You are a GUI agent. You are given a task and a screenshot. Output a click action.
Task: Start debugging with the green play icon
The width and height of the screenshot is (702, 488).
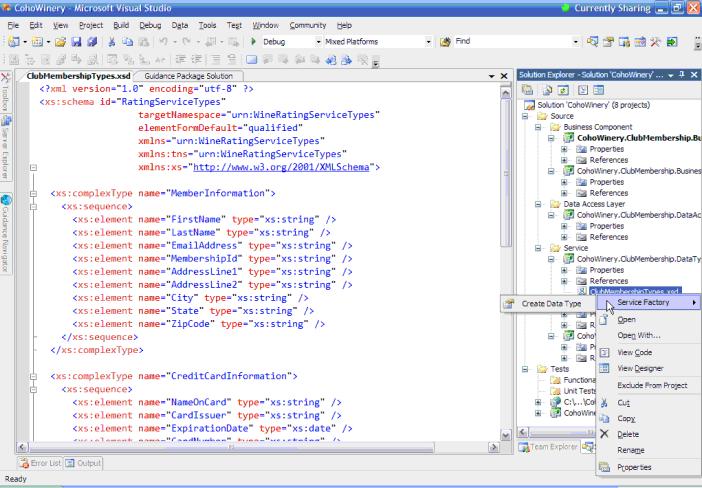tap(253, 42)
